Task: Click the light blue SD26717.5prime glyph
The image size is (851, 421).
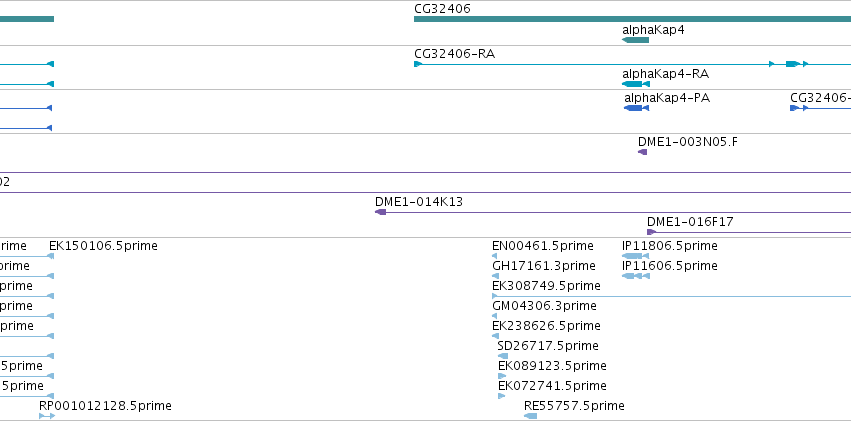Action: [x=503, y=356]
